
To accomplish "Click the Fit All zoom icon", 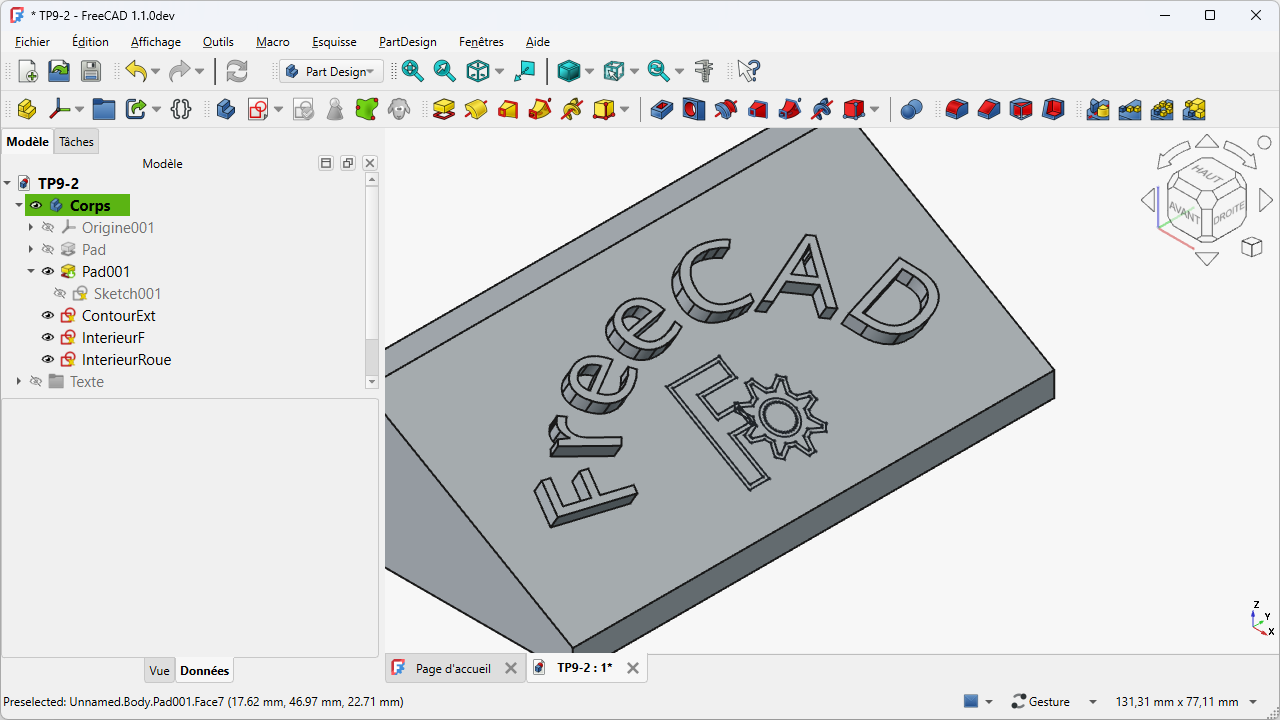I will pyautogui.click(x=413, y=71).
